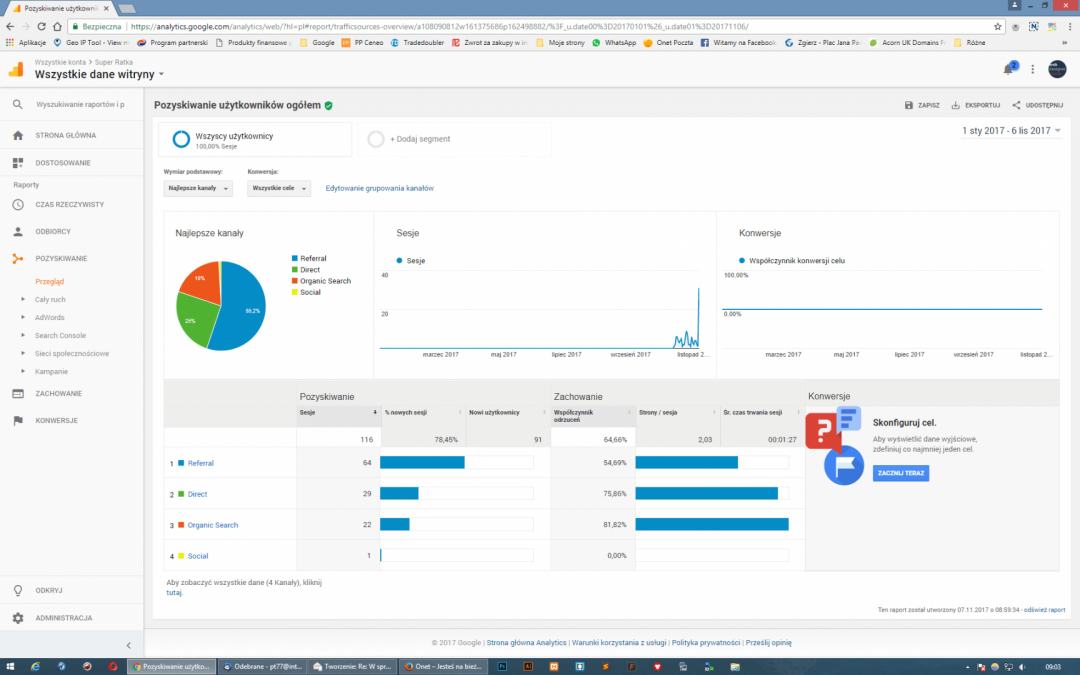Open Czas rzeczywisty in sidebar menu
This screenshot has width=1080, height=675.
[70, 204]
